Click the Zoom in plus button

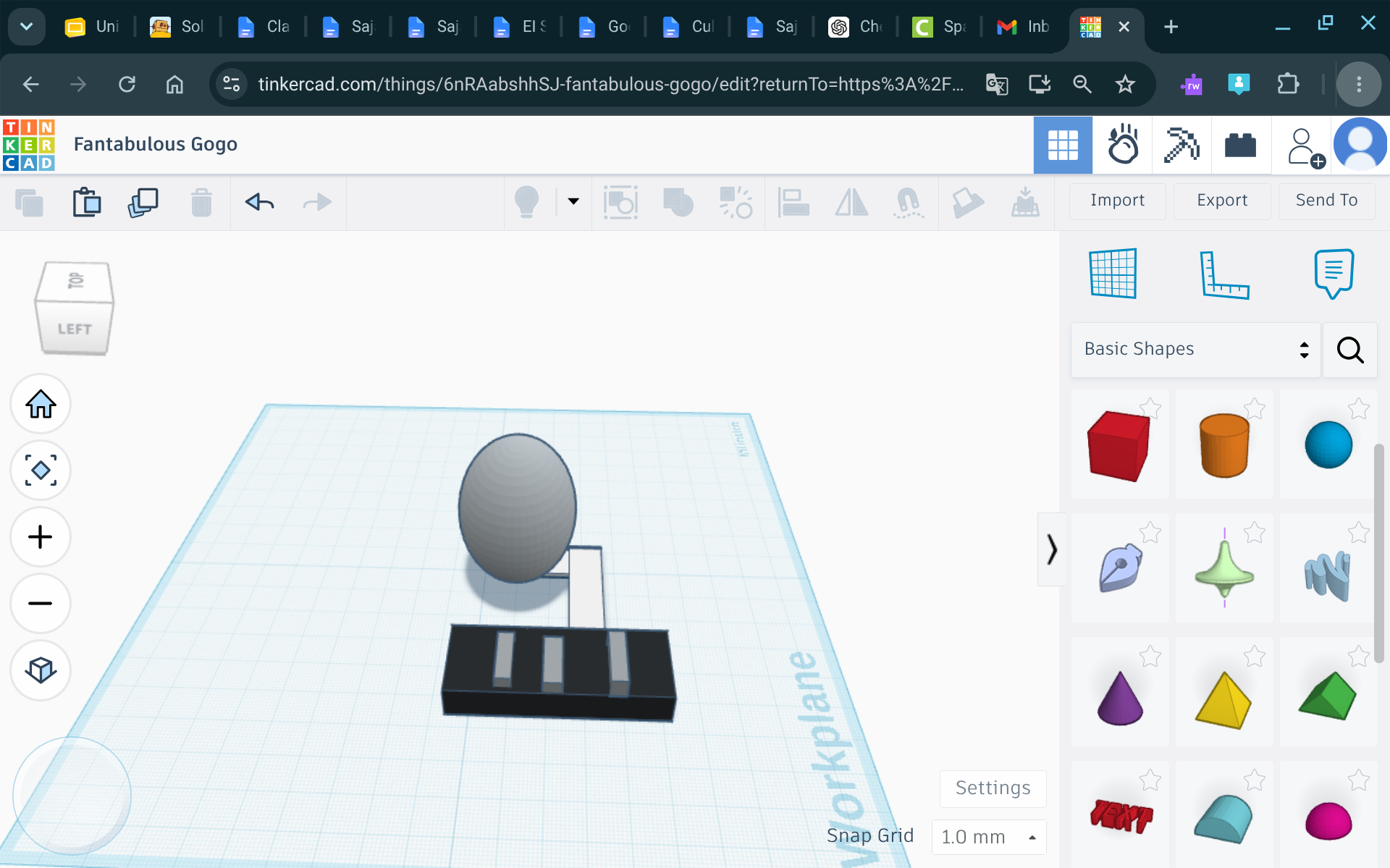(x=41, y=537)
